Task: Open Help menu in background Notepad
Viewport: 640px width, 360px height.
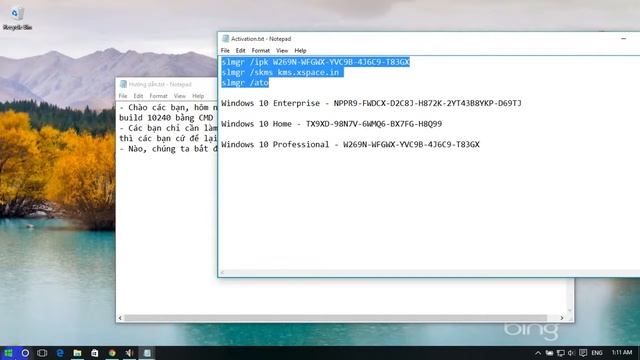Action: pos(198,96)
